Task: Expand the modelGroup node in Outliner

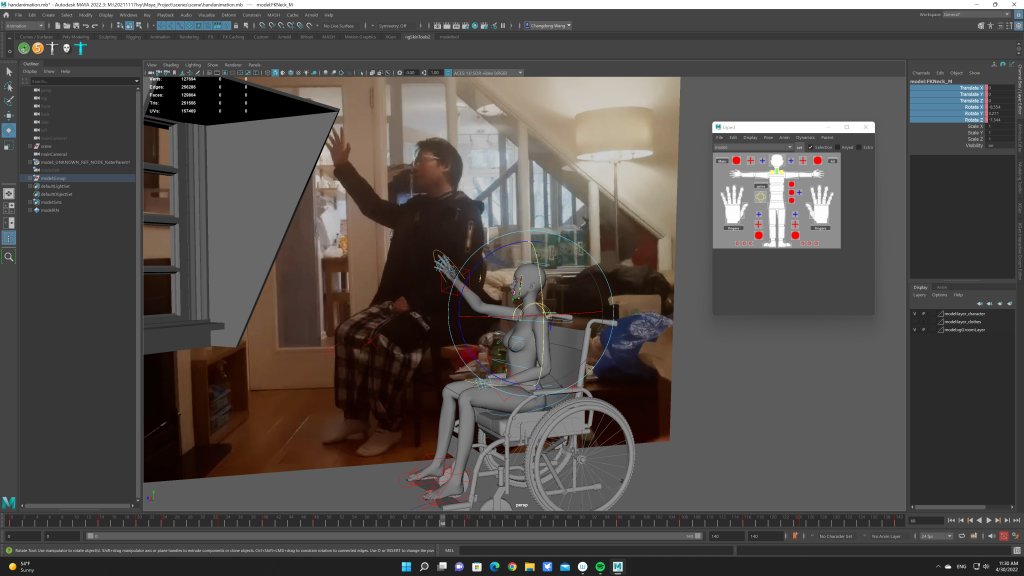Action: point(31,178)
